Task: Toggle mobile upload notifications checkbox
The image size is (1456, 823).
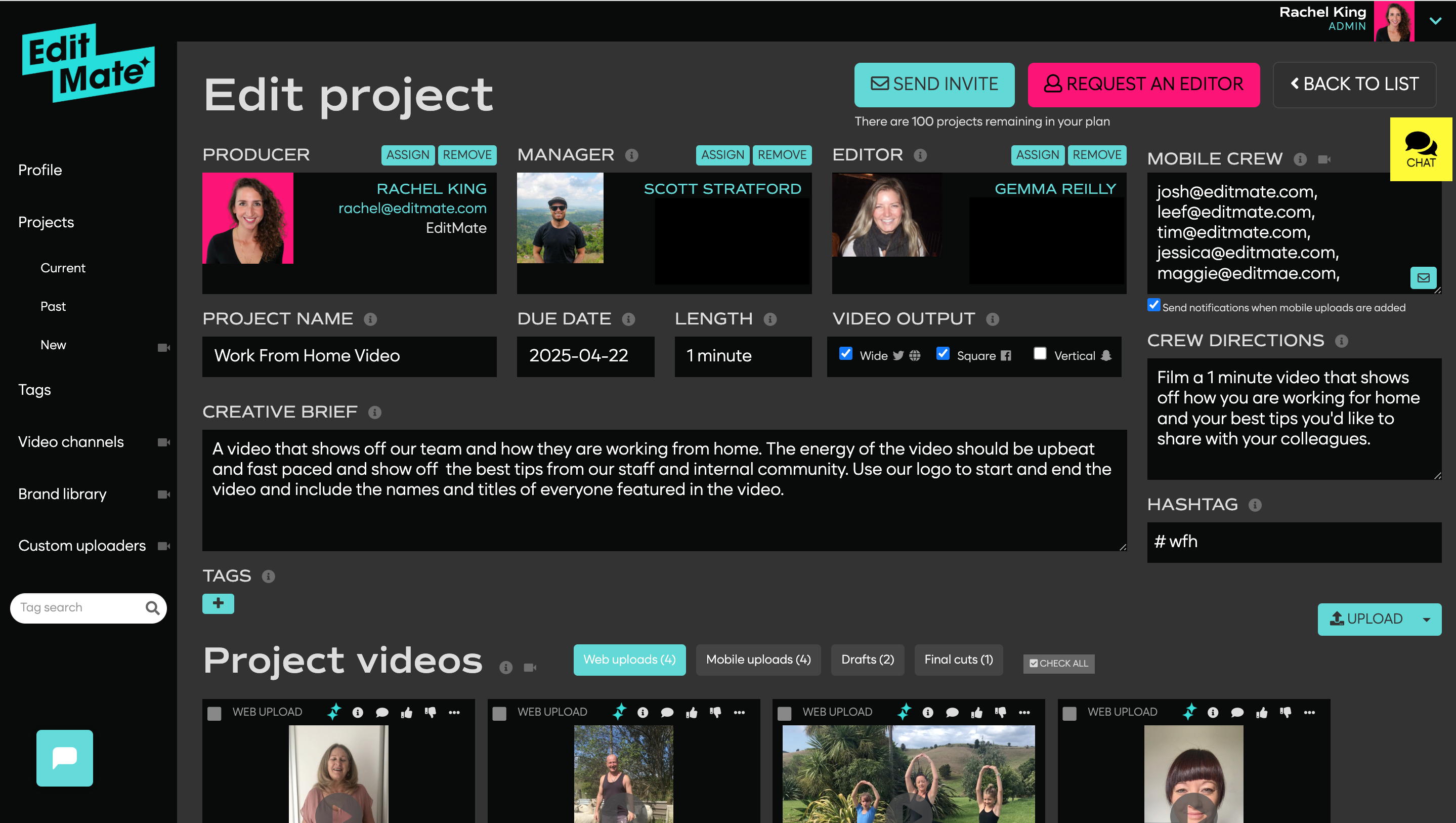Action: 1153,305
